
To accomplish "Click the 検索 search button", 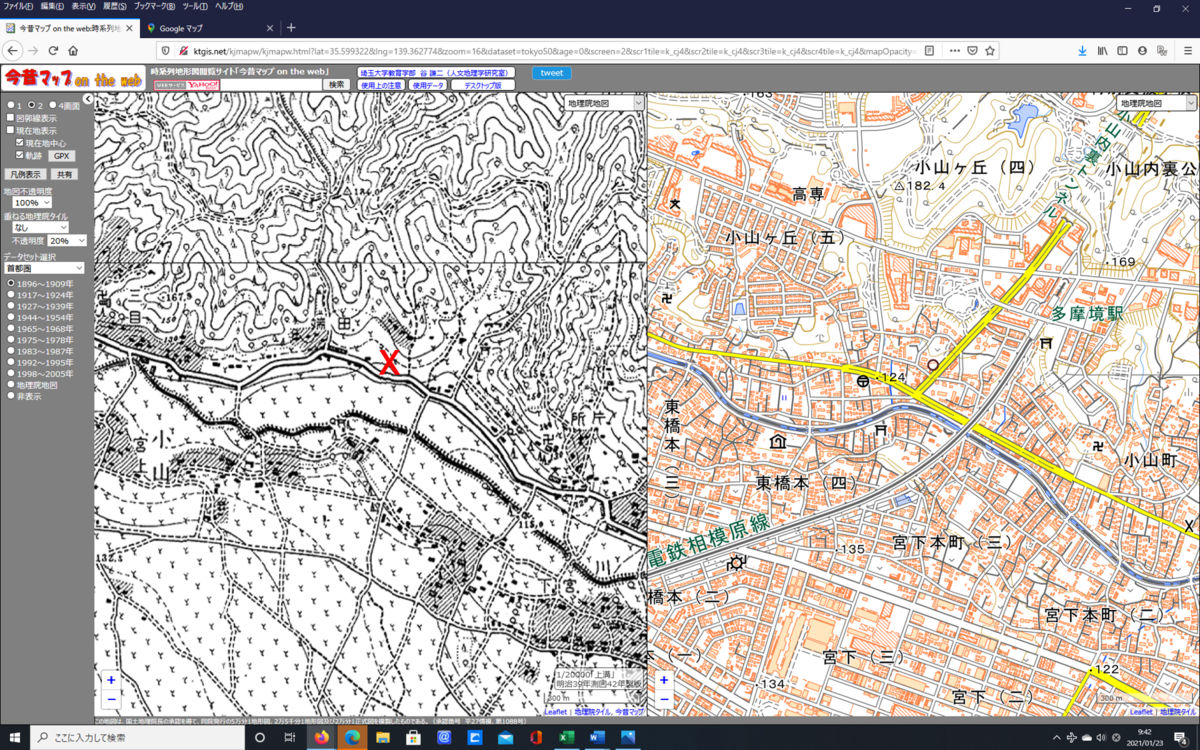I will 336,85.
